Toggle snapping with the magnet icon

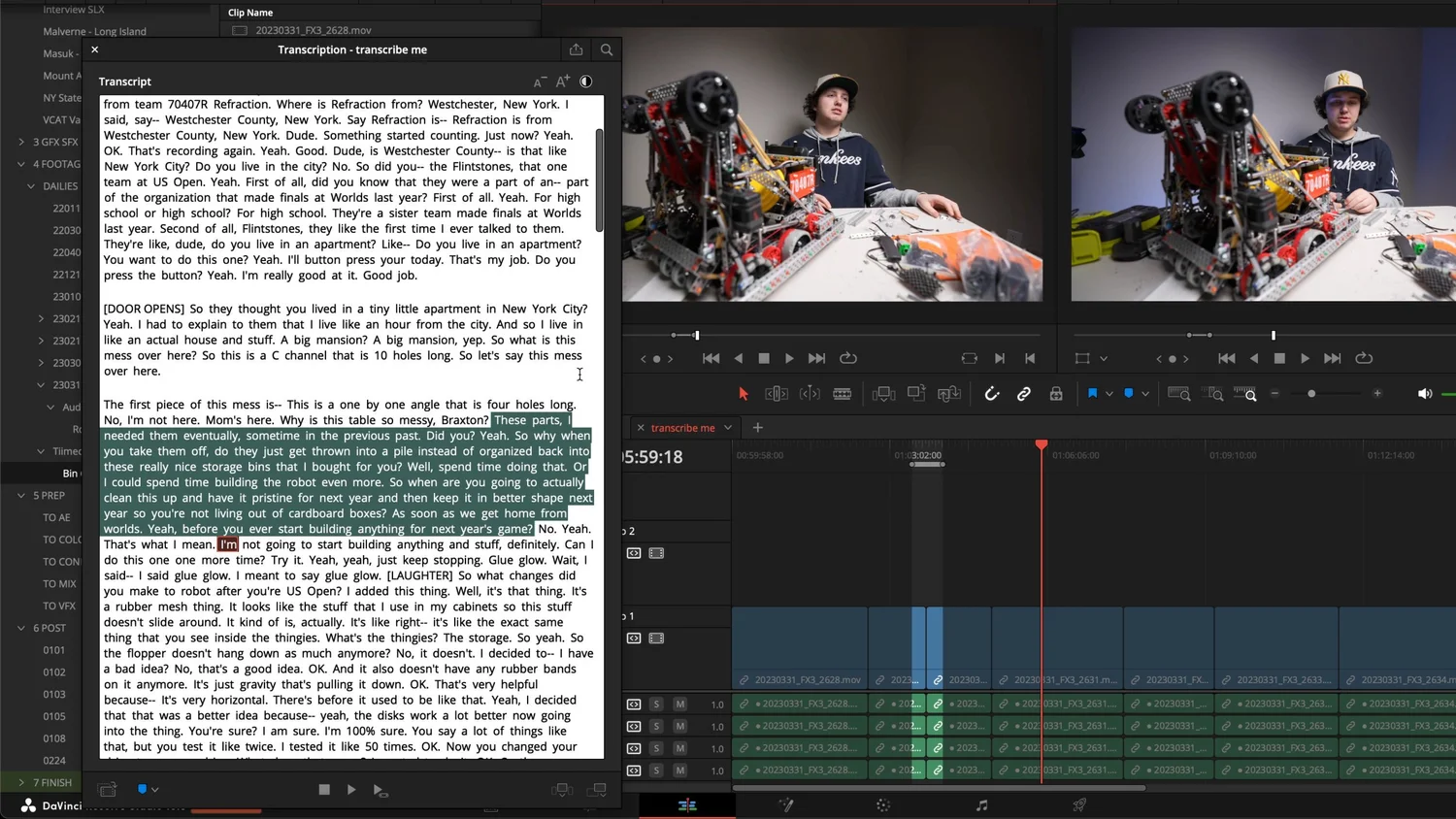pos(992,393)
